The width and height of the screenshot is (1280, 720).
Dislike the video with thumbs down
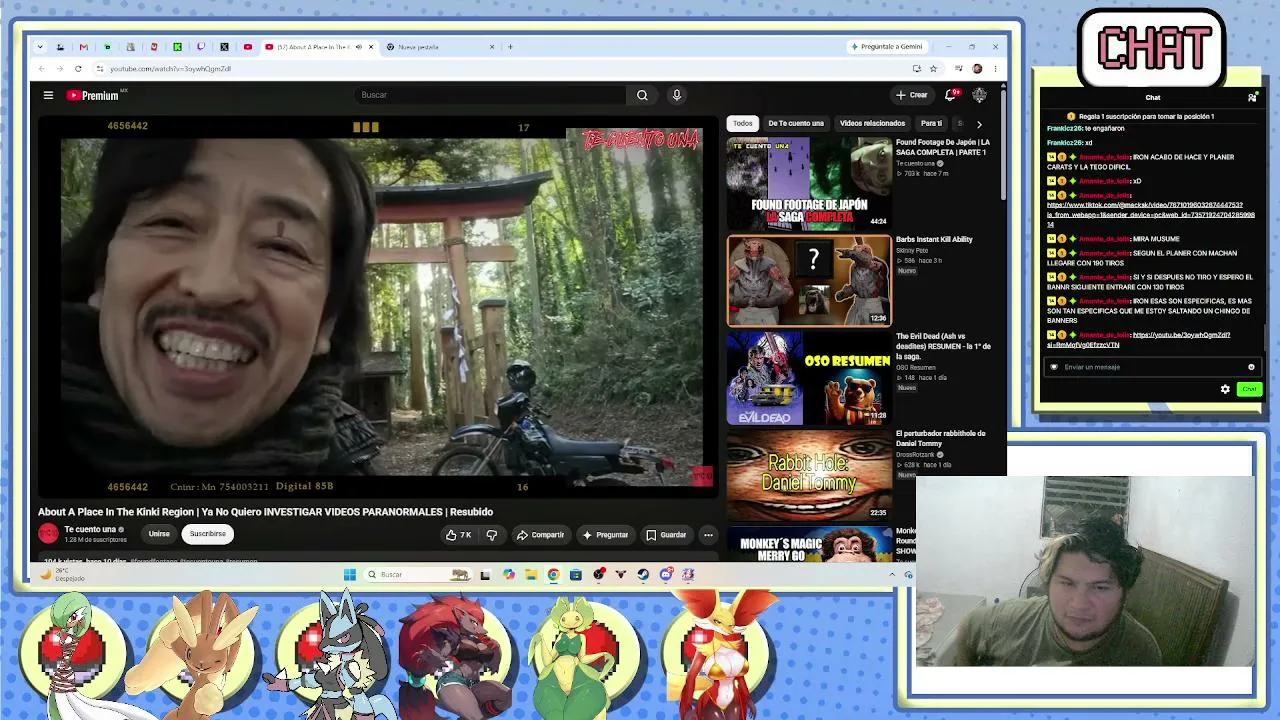[x=491, y=535]
